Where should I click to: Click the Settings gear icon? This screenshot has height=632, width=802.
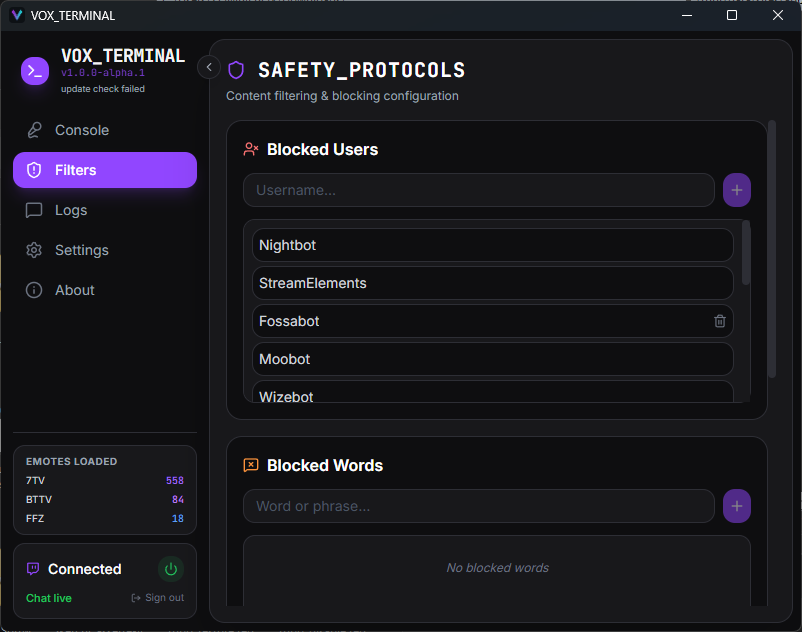(x=34, y=250)
